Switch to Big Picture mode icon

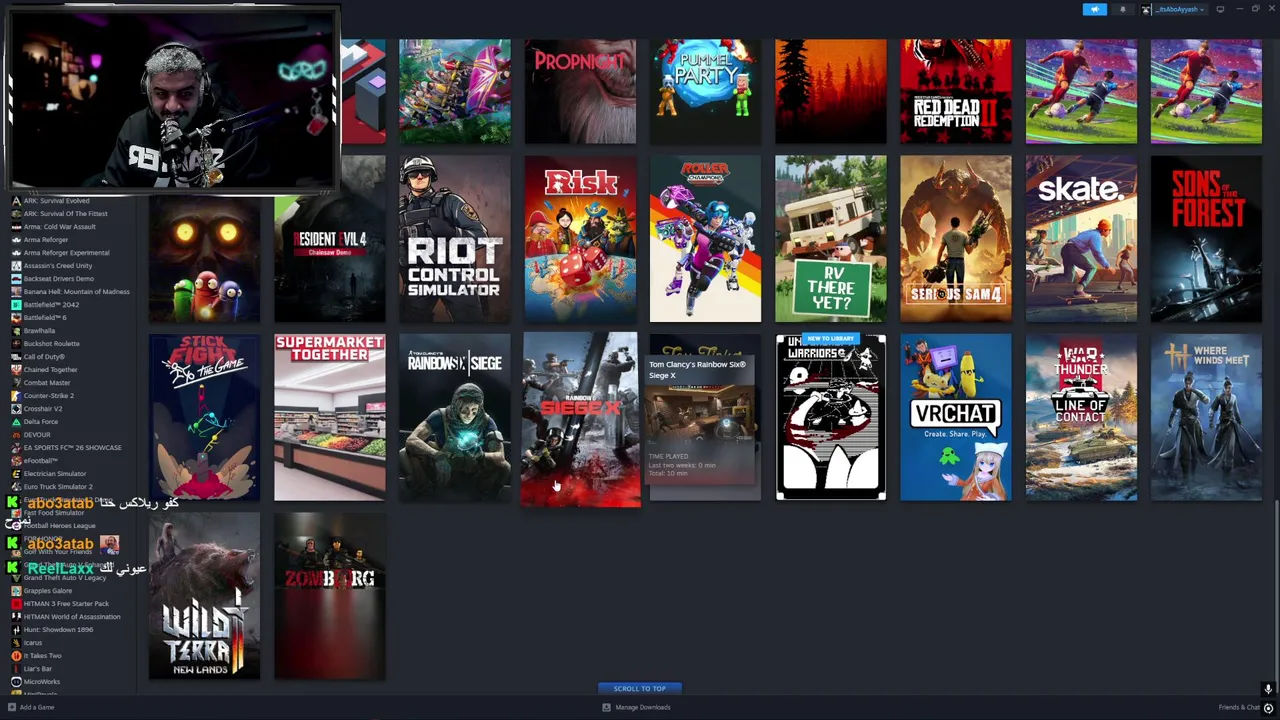(x=1220, y=9)
